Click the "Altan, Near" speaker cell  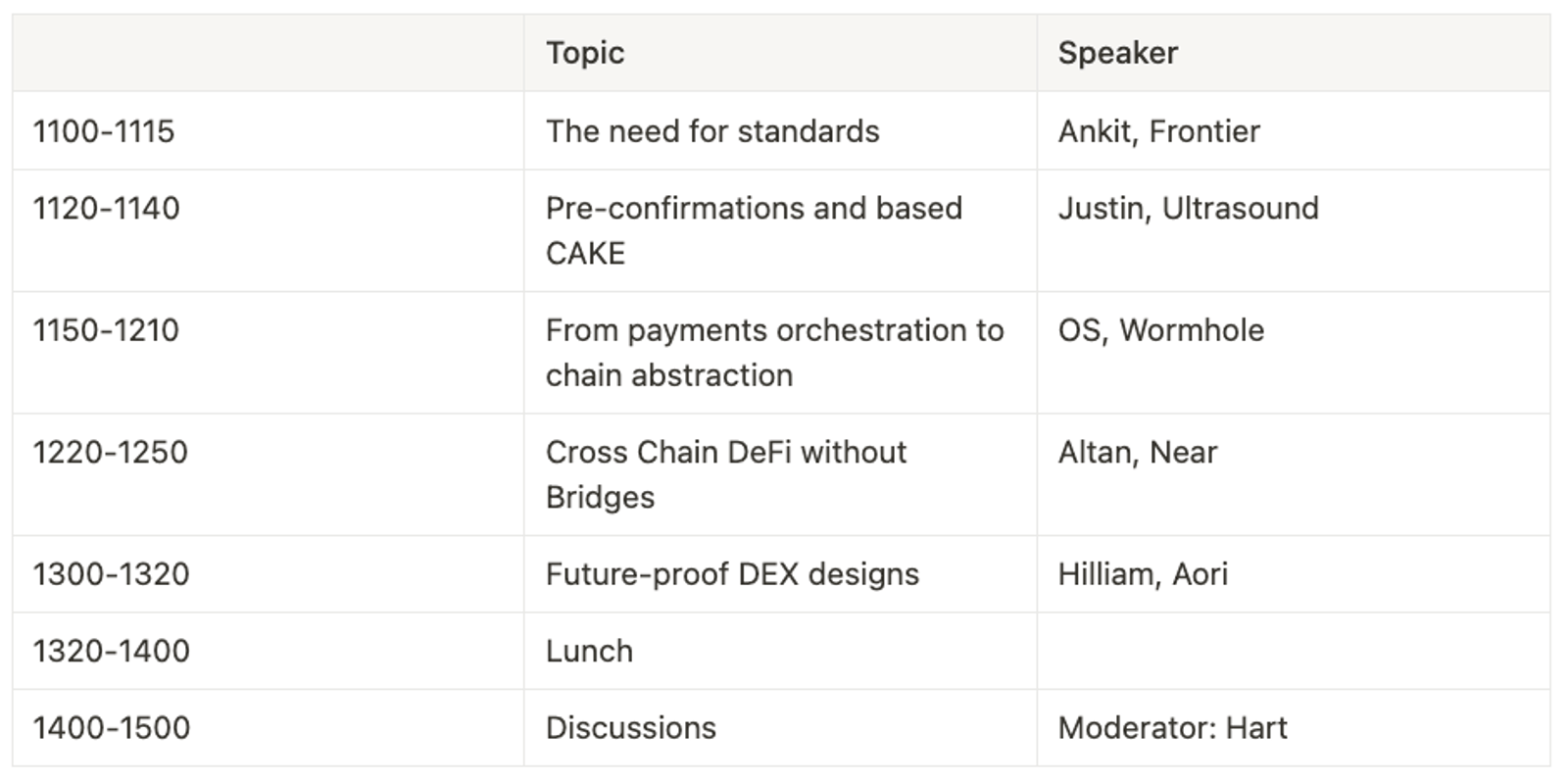pyautogui.click(x=1137, y=452)
